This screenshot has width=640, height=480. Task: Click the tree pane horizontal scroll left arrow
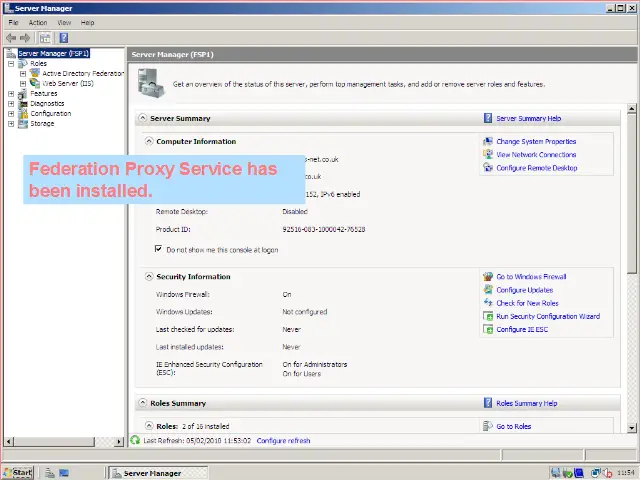[x=9, y=441]
